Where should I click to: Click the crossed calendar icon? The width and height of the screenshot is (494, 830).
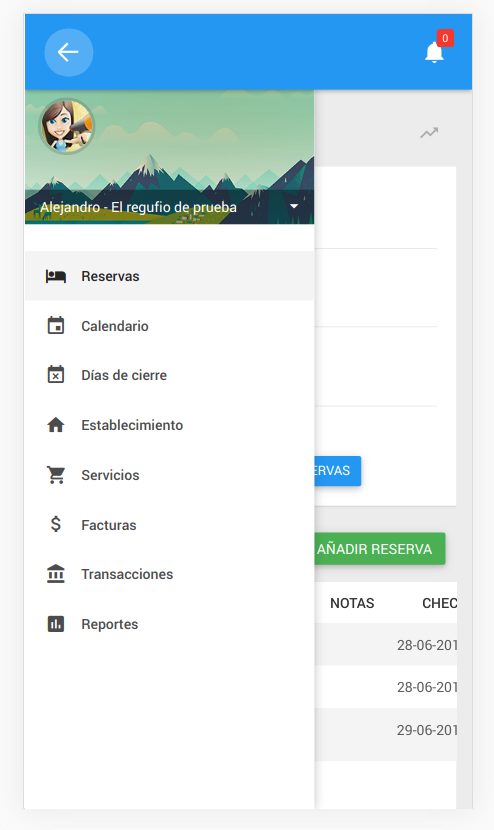(x=56, y=375)
